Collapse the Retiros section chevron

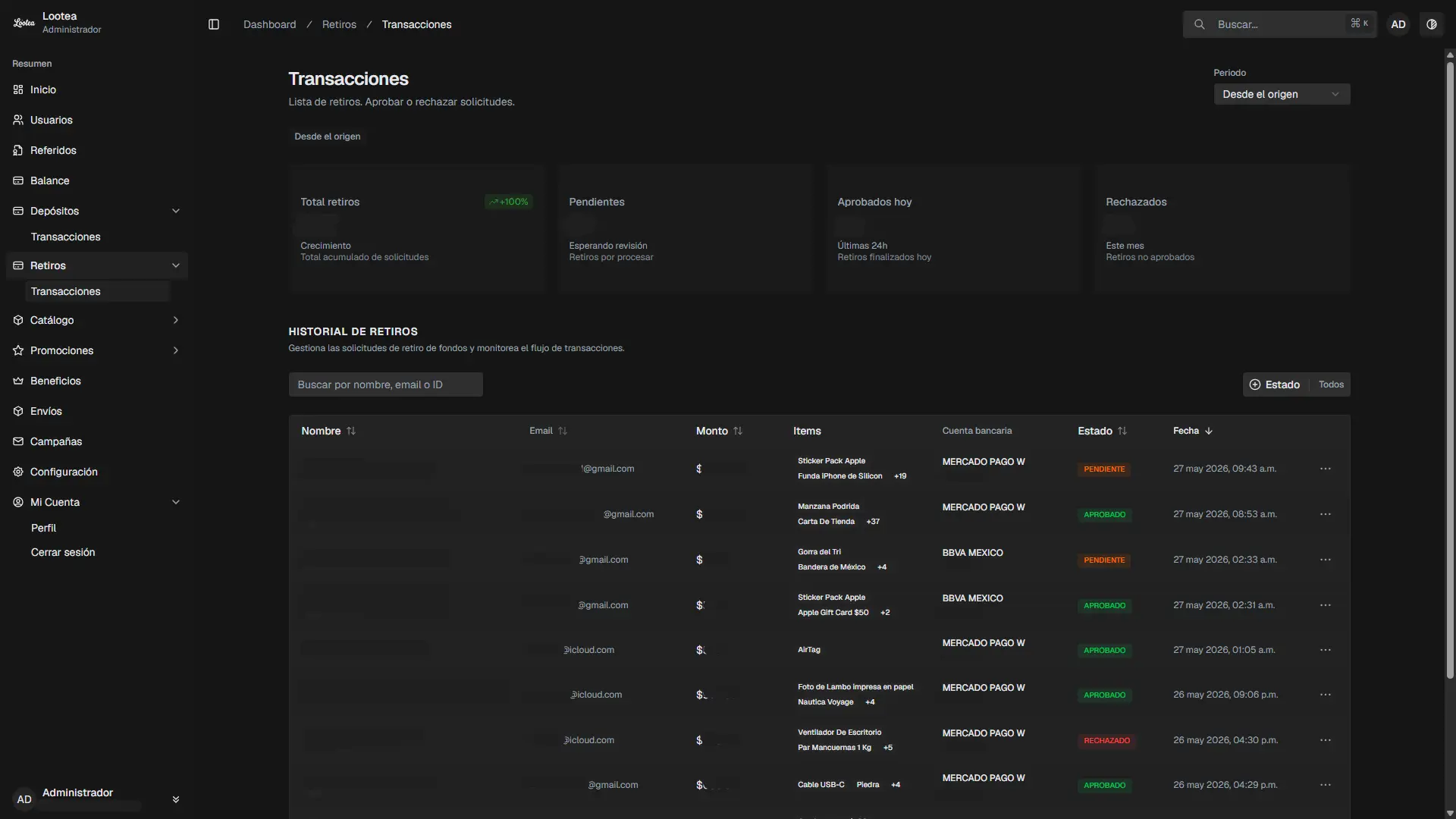(x=176, y=265)
